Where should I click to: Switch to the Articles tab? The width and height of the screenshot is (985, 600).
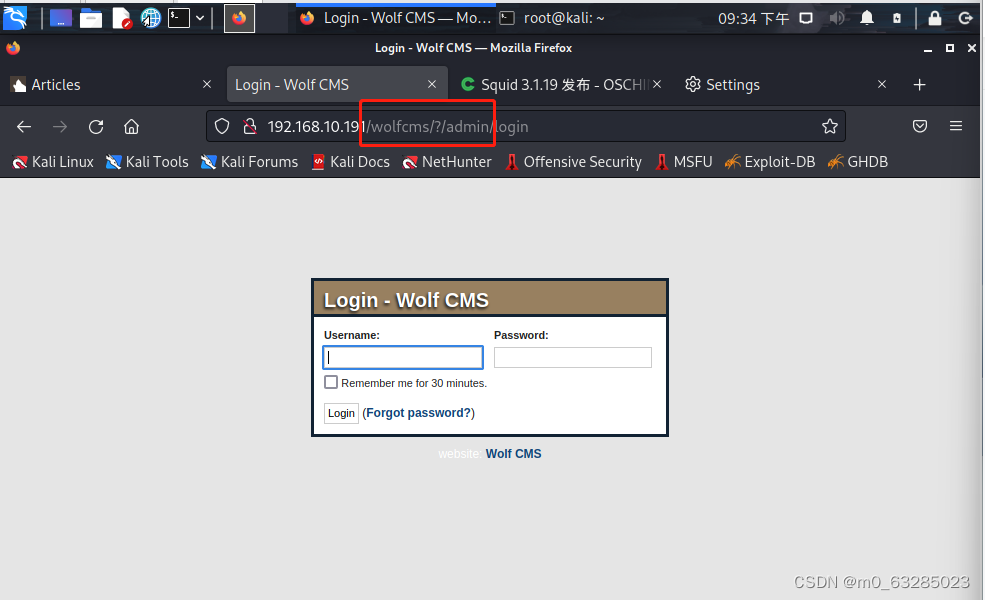pyautogui.click(x=113, y=84)
